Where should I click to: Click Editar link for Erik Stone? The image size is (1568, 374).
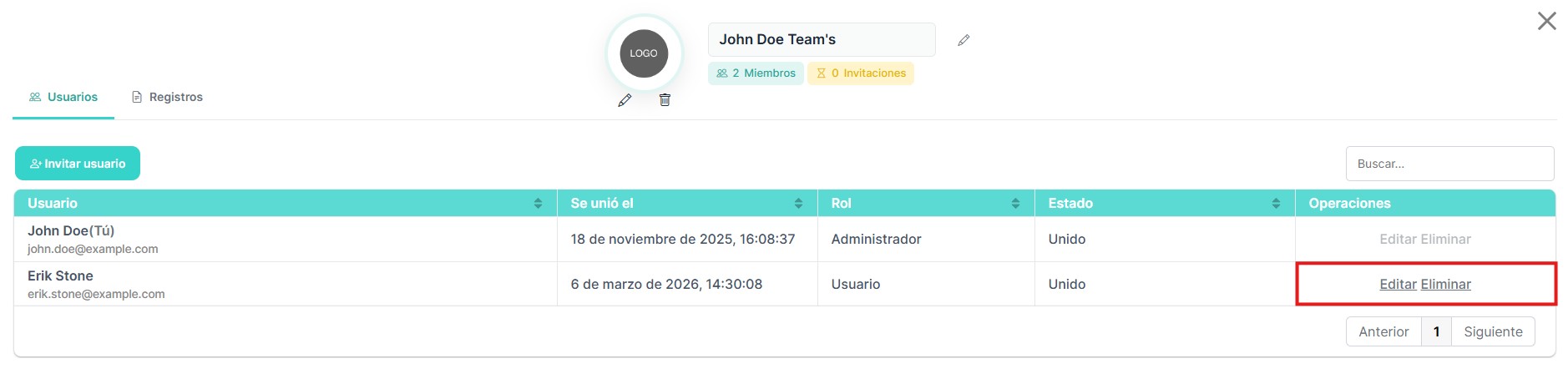pos(1398,285)
